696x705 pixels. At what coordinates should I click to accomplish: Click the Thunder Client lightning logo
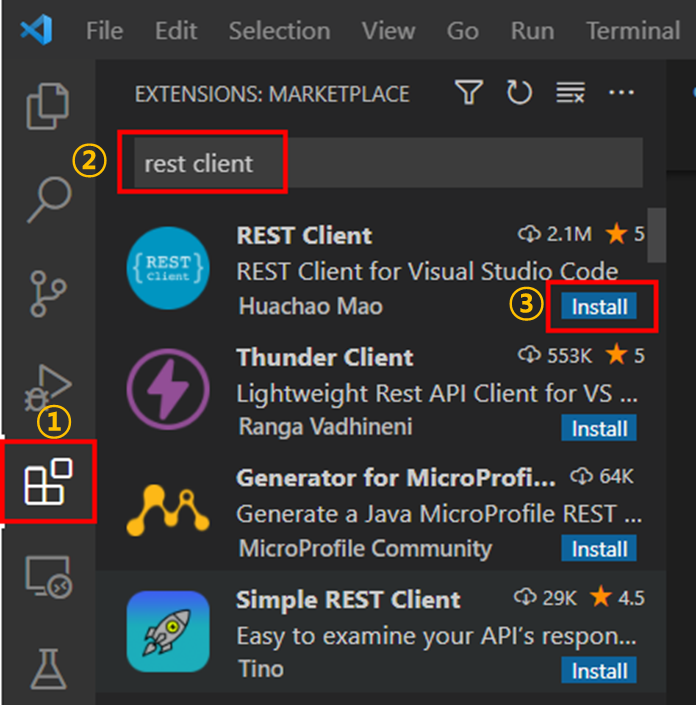tap(168, 389)
